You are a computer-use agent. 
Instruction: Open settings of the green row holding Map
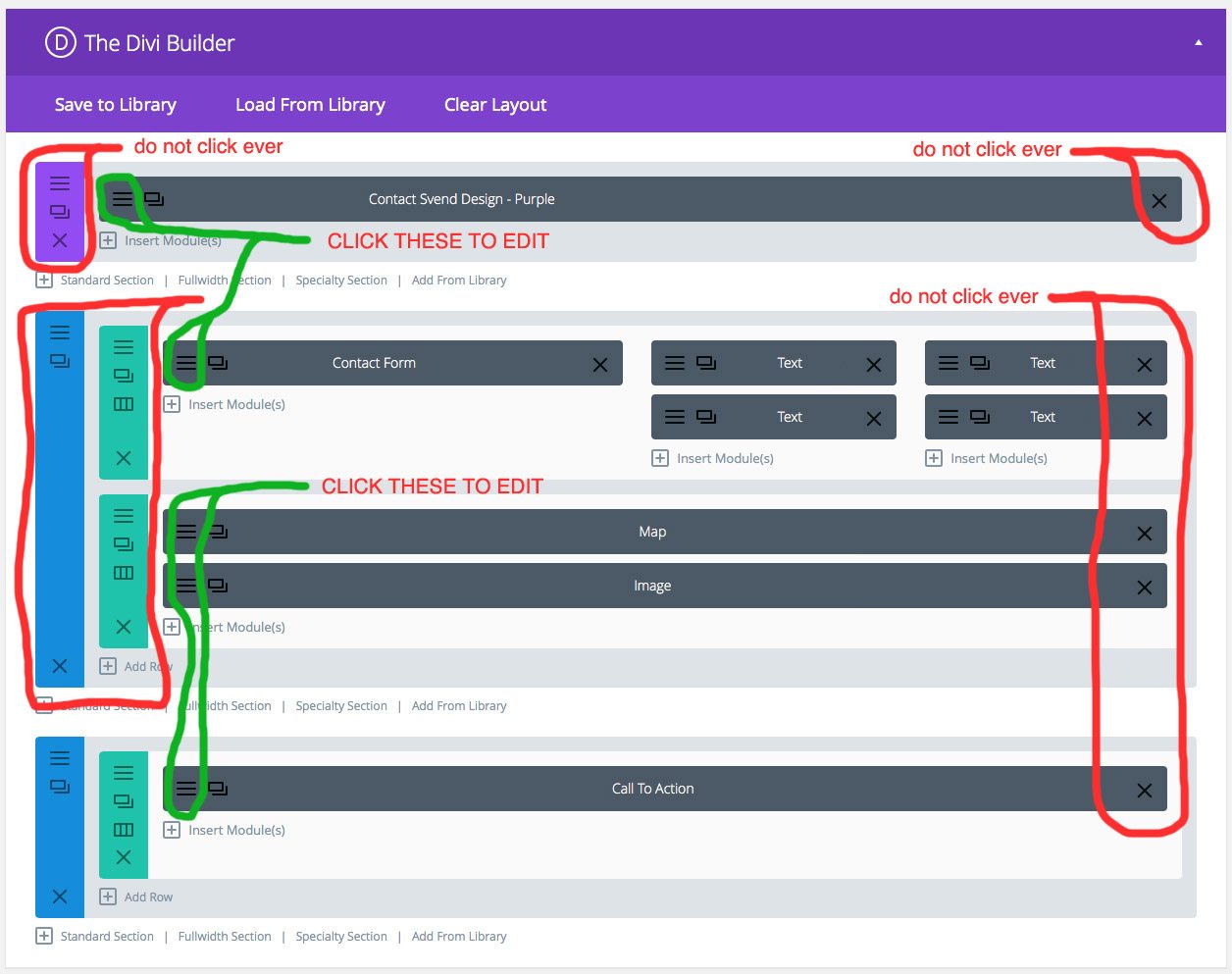pyautogui.click(x=124, y=516)
